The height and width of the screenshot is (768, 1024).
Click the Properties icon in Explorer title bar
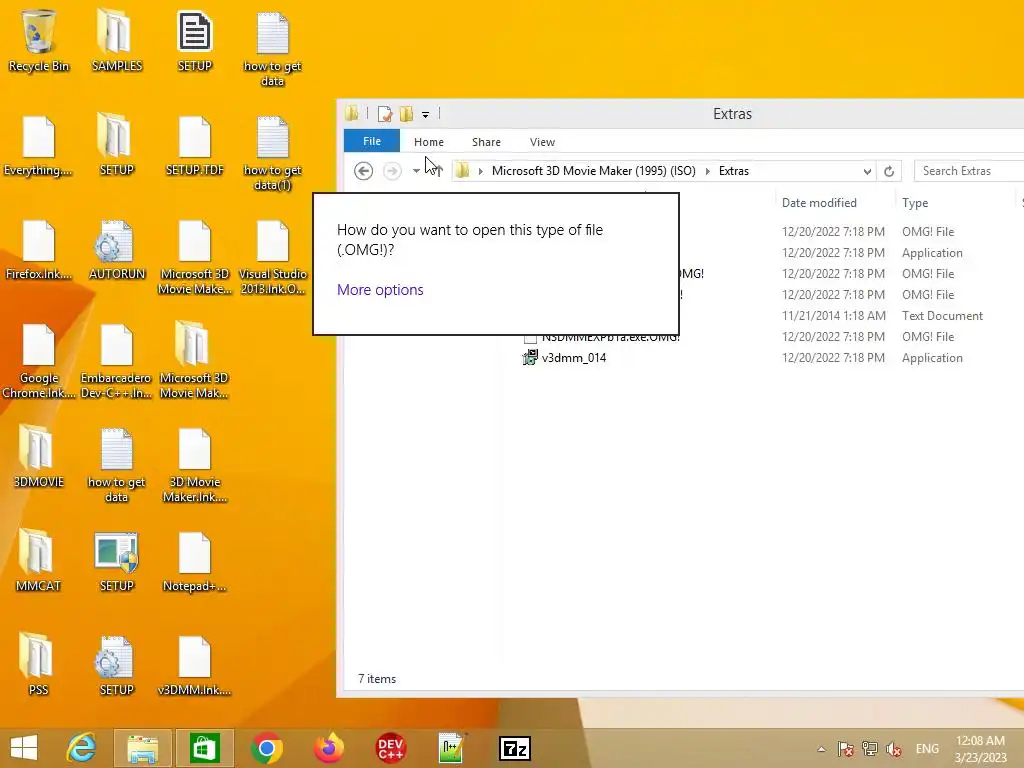385,114
